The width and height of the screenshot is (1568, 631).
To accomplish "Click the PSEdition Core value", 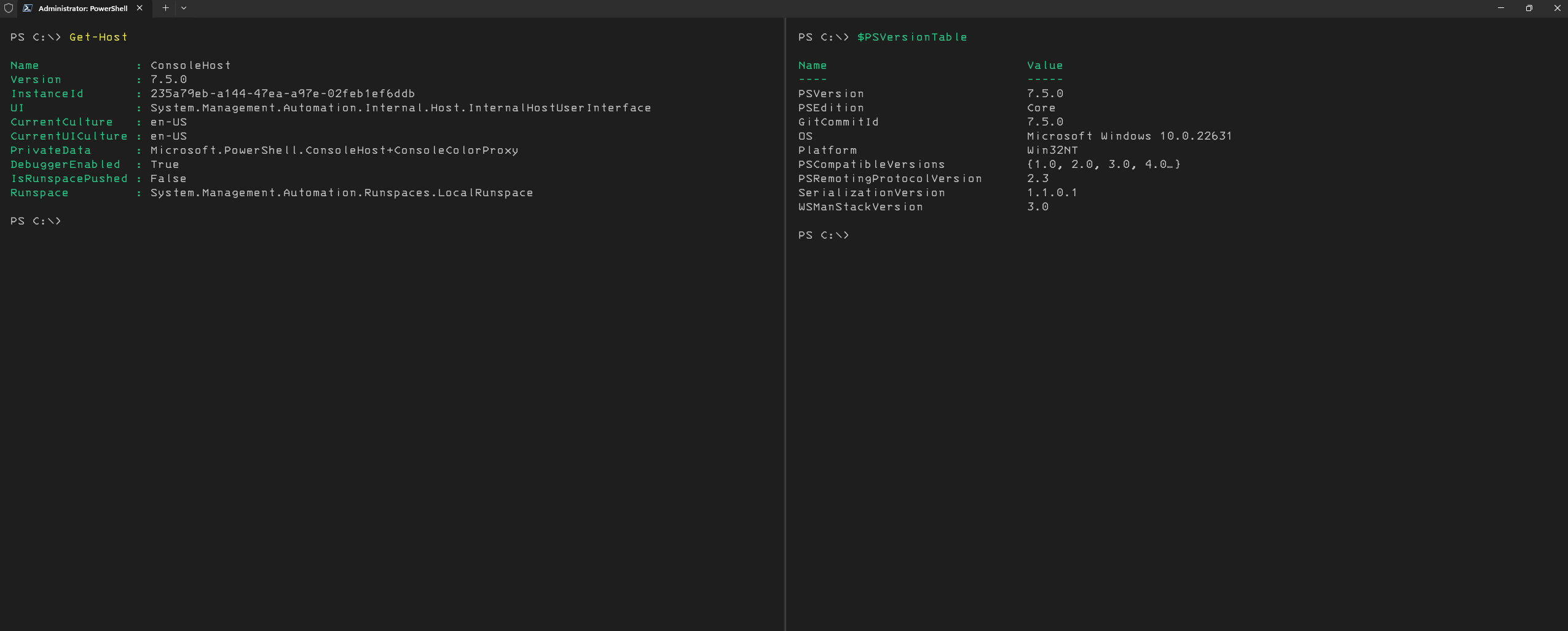I will tap(1041, 108).
